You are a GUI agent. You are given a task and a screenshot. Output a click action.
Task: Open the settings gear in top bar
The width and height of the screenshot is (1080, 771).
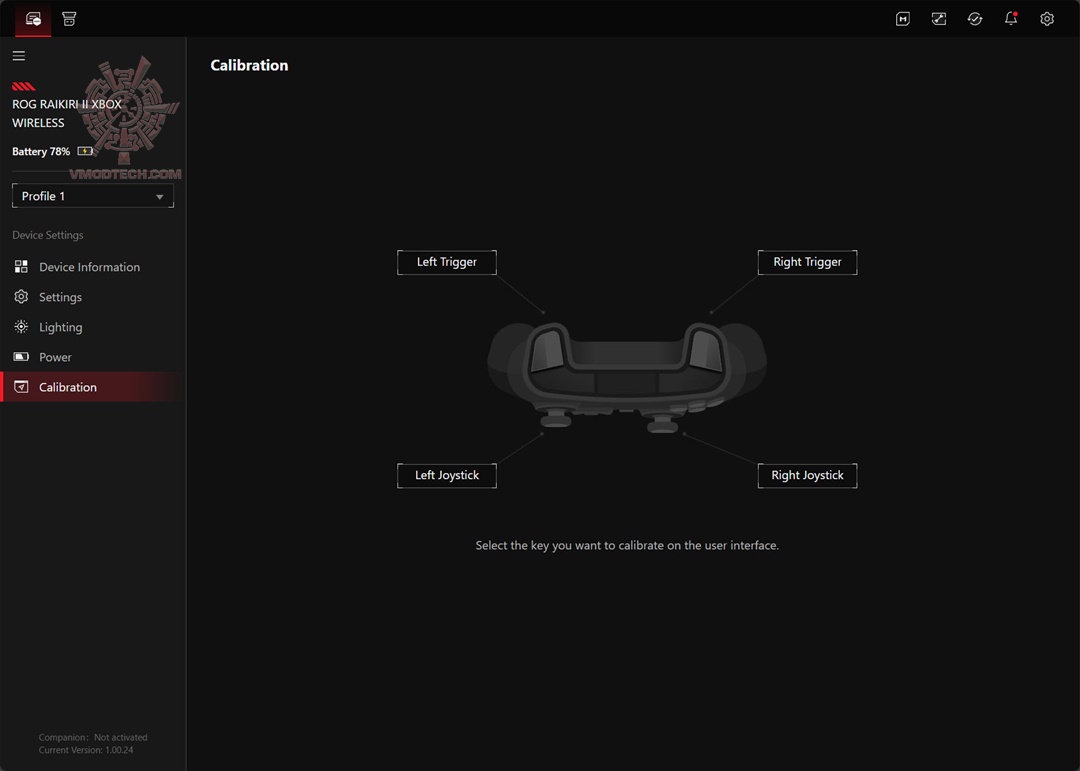(x=1047, y=19)
